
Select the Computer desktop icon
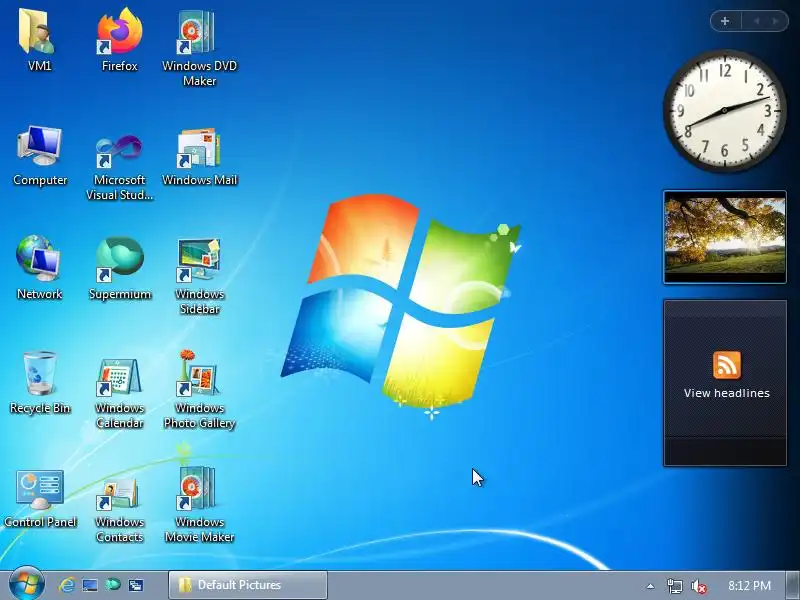tap(40, 156)
